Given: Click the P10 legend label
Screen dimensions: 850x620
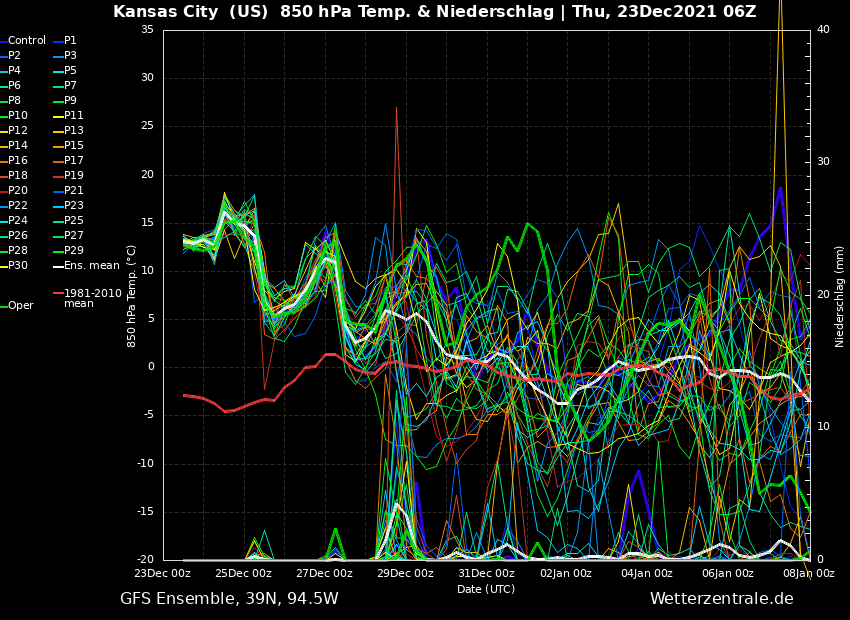Looking at the screenshot, I should point(18,116).
